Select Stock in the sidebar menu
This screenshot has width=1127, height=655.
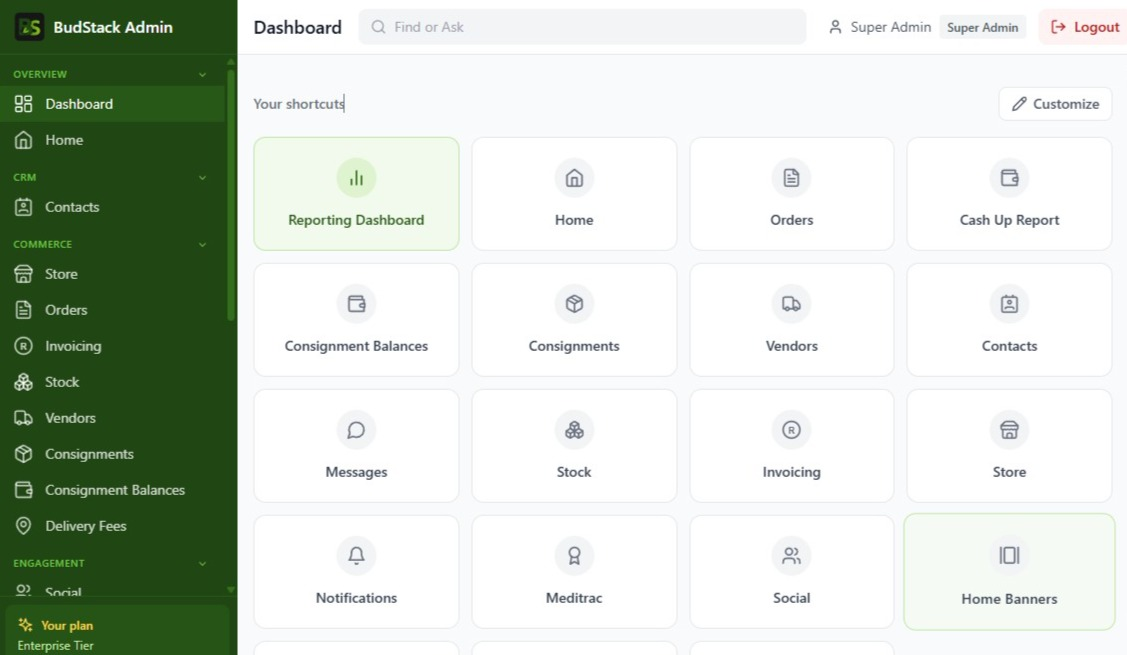112,382
